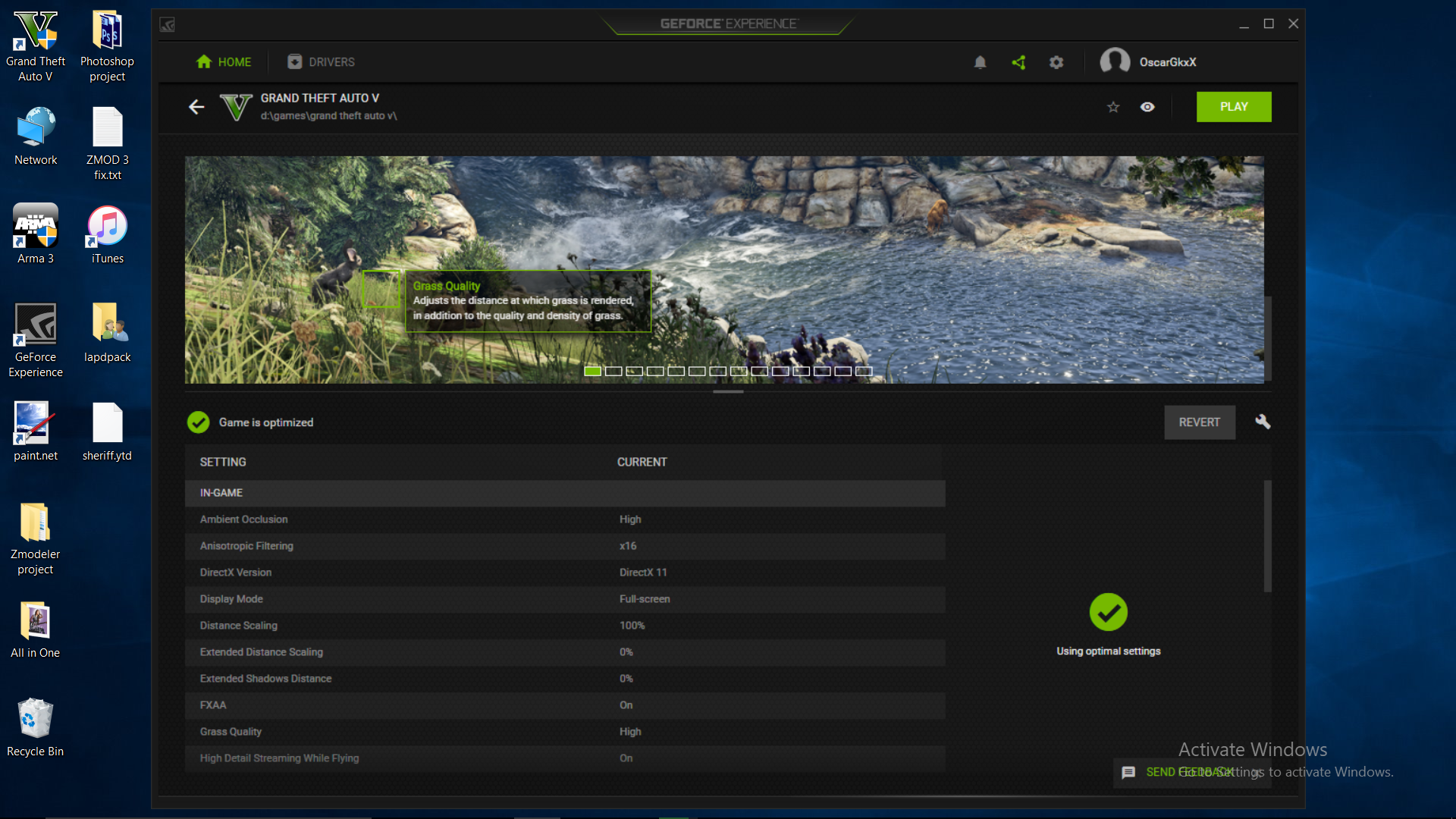Open the notifications bell icon

pos(980,62)
